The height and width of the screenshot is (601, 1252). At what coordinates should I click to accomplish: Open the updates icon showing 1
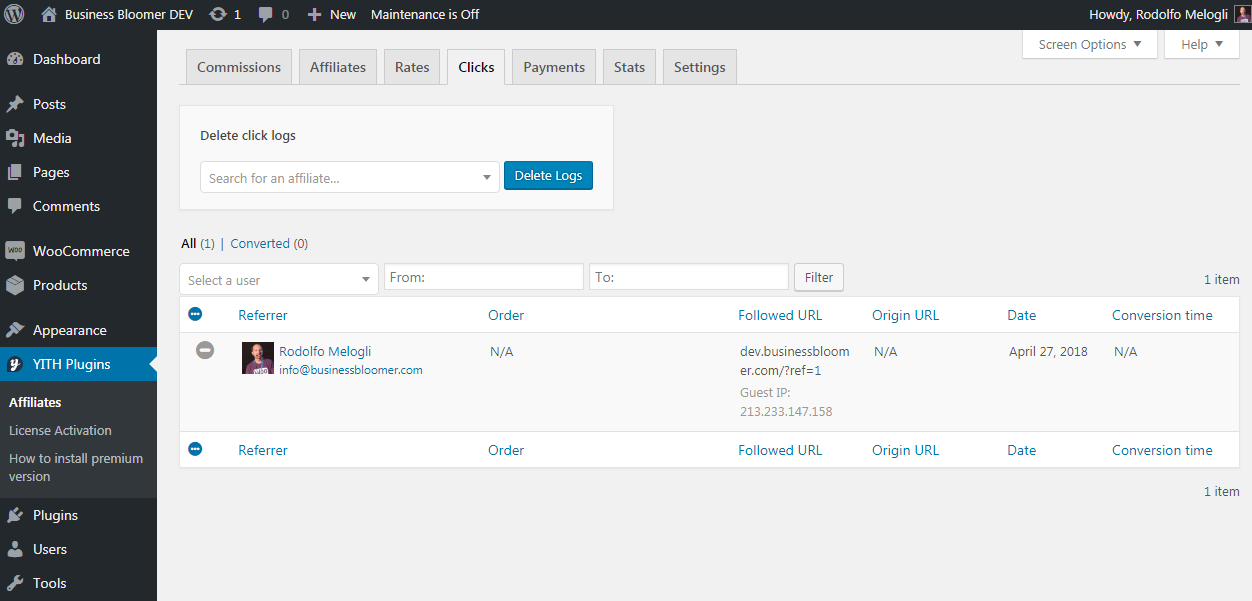click(225, 14)
